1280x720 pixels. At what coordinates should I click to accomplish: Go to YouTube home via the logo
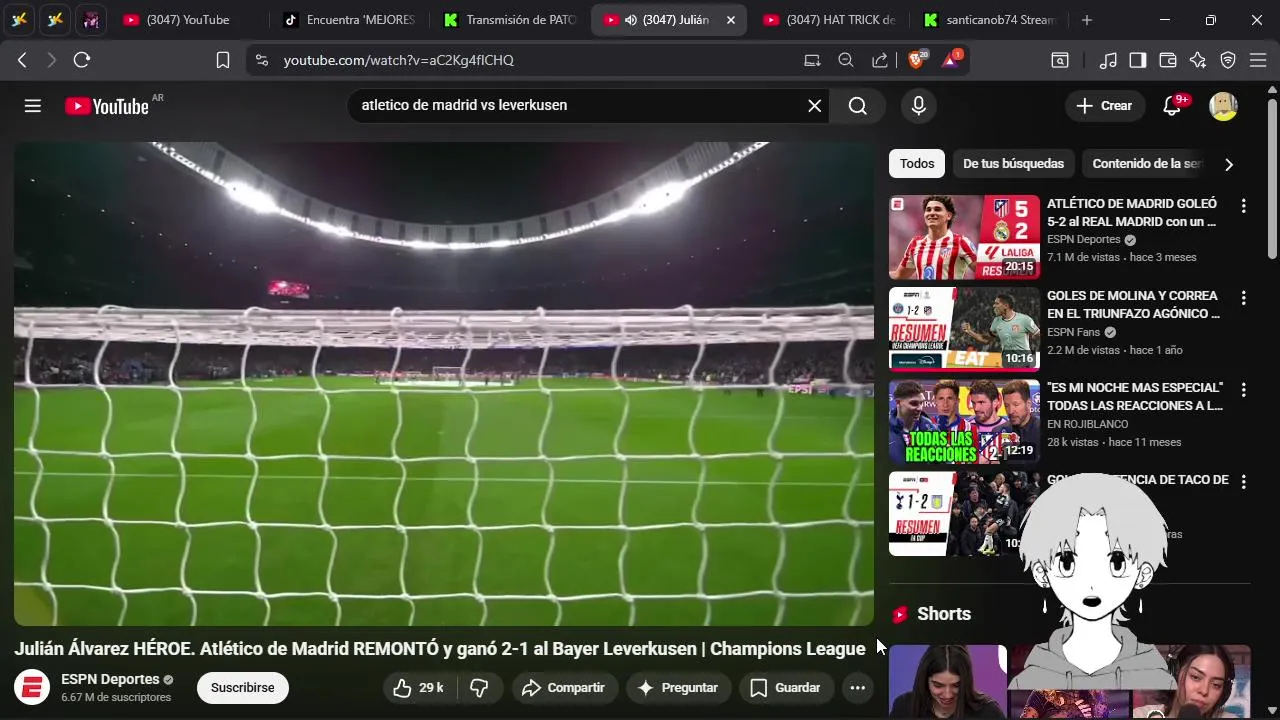107,106
